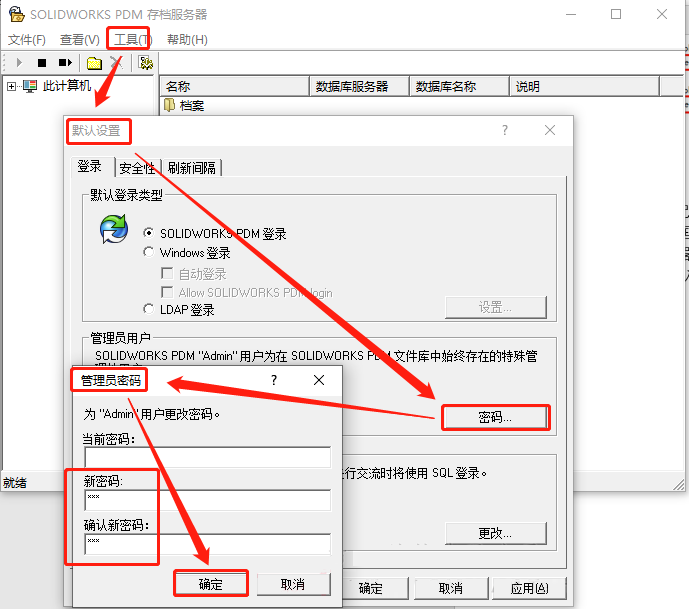Viewport: 689px width, 609px height.
Task: Switch to the 安全性 tab
Action: tap(137, 168)
